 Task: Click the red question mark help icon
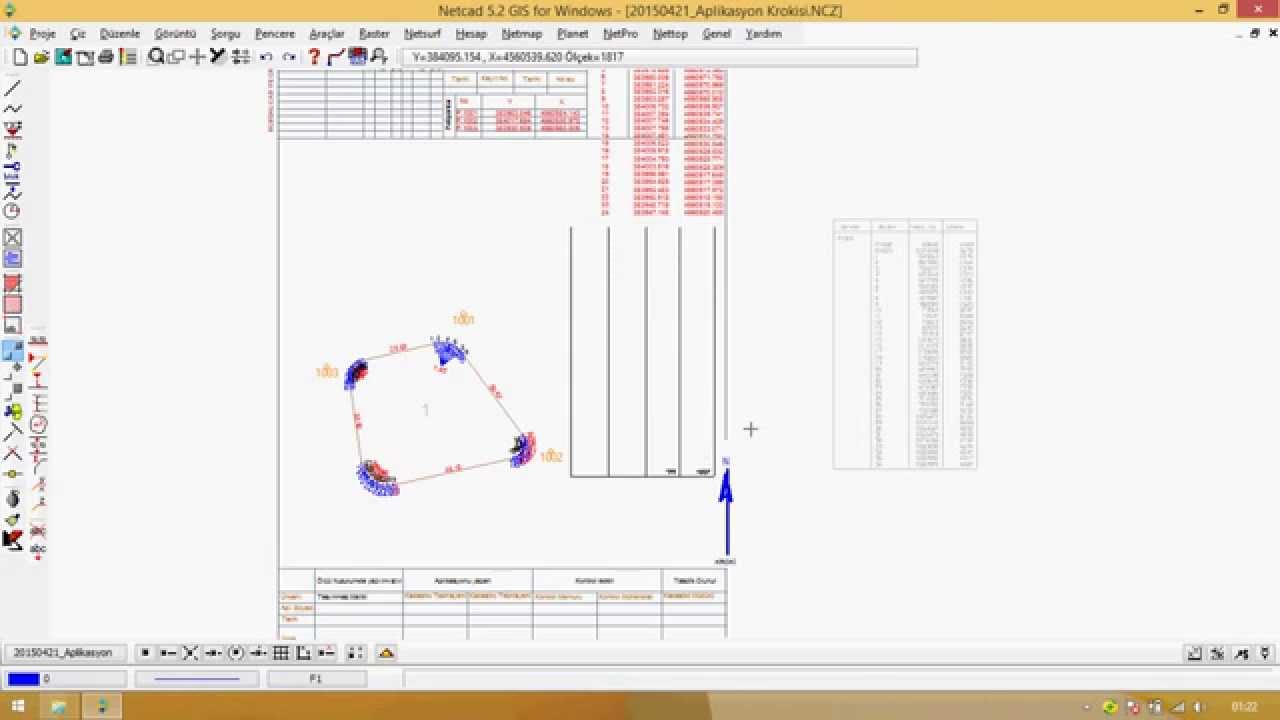314,57
